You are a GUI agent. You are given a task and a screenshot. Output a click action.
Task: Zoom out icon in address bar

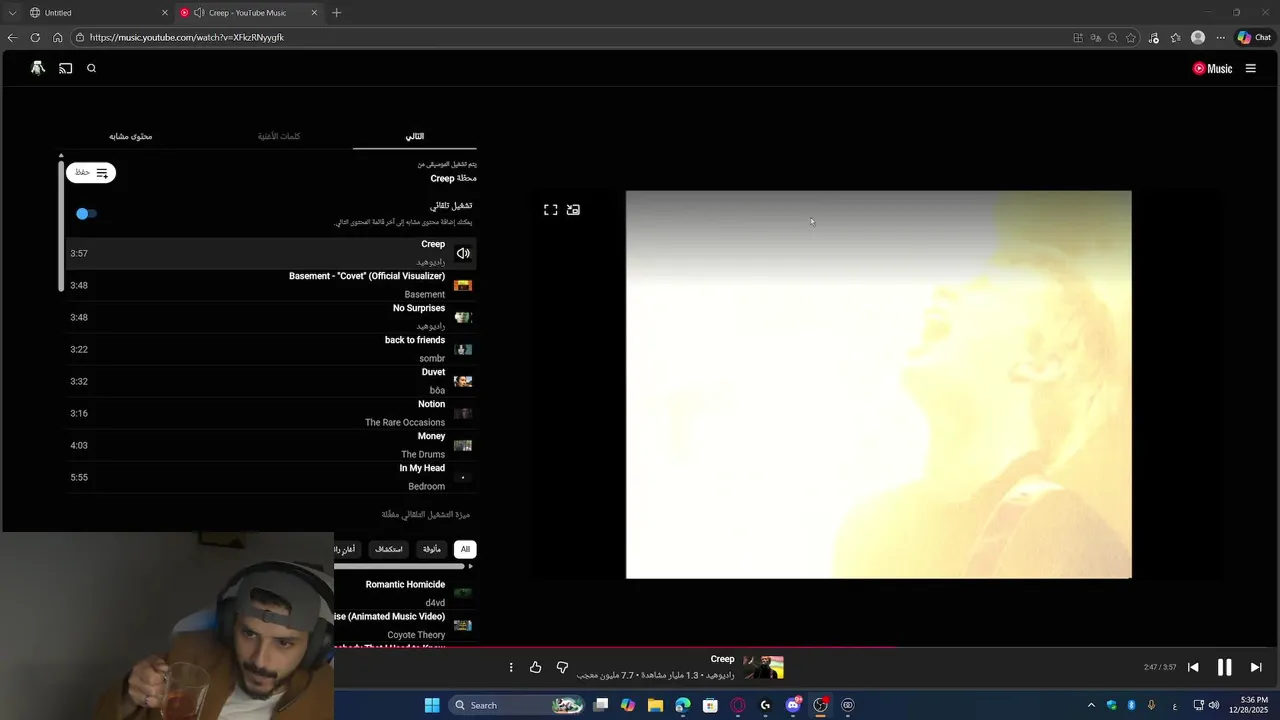tap(1113, 37)
